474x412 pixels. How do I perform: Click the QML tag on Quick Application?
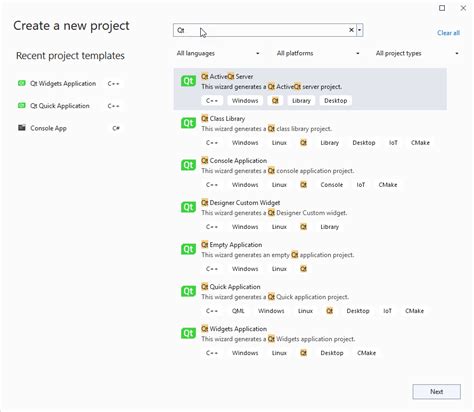[238, 311]
